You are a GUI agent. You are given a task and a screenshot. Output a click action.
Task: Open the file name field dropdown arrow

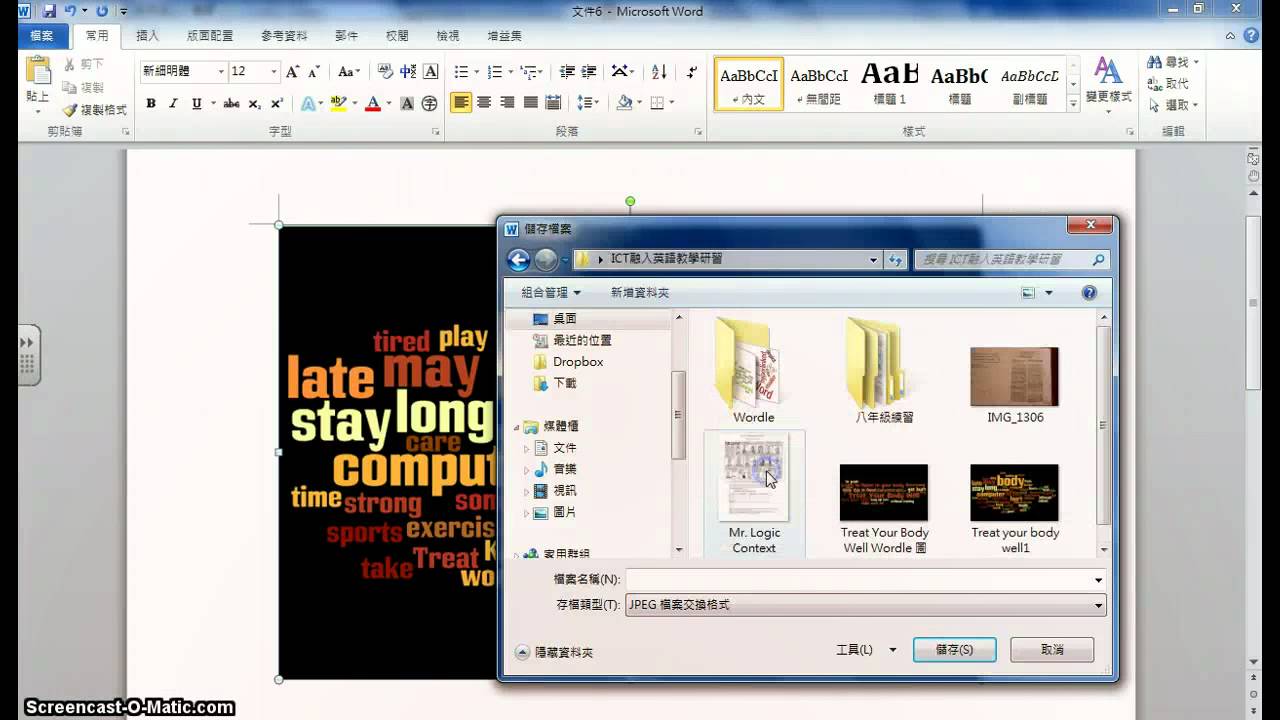(1098, 580)
